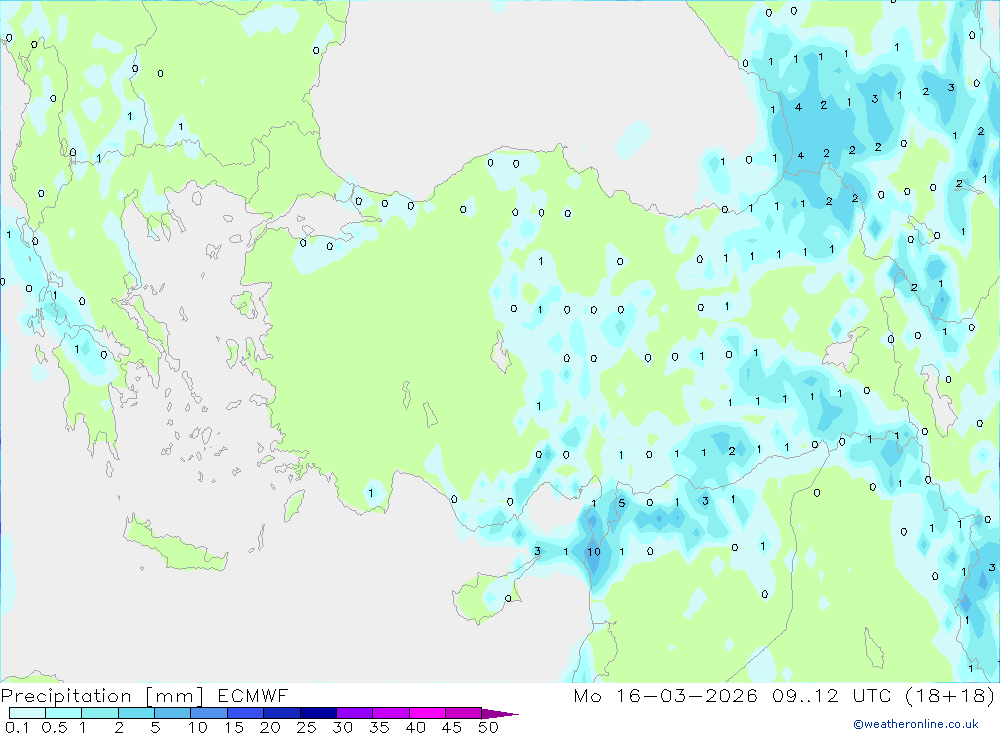The width and height of the screenshot is (1000, 733).
Task: Click the 45 to 50 mm legend swatch
Action: point(463,713)
